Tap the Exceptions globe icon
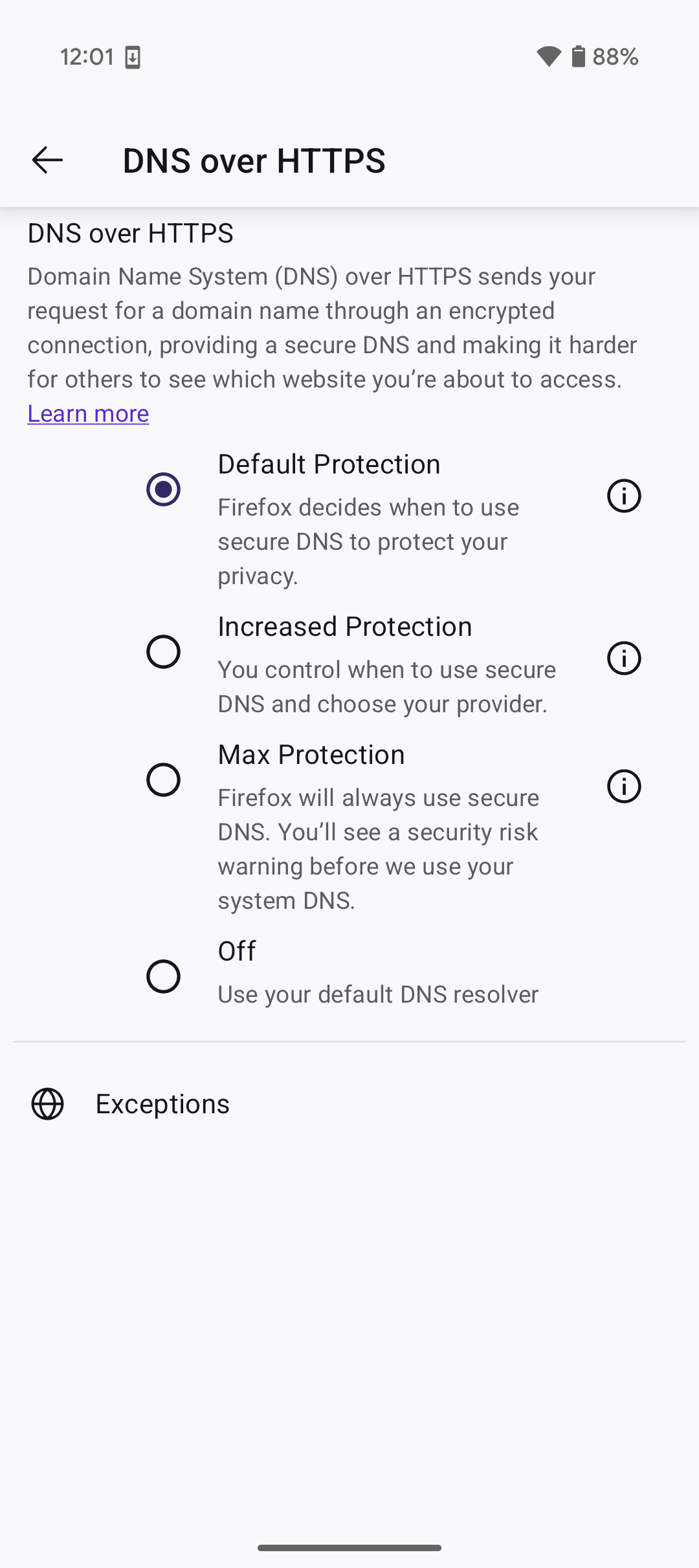 coord(48,1104)
